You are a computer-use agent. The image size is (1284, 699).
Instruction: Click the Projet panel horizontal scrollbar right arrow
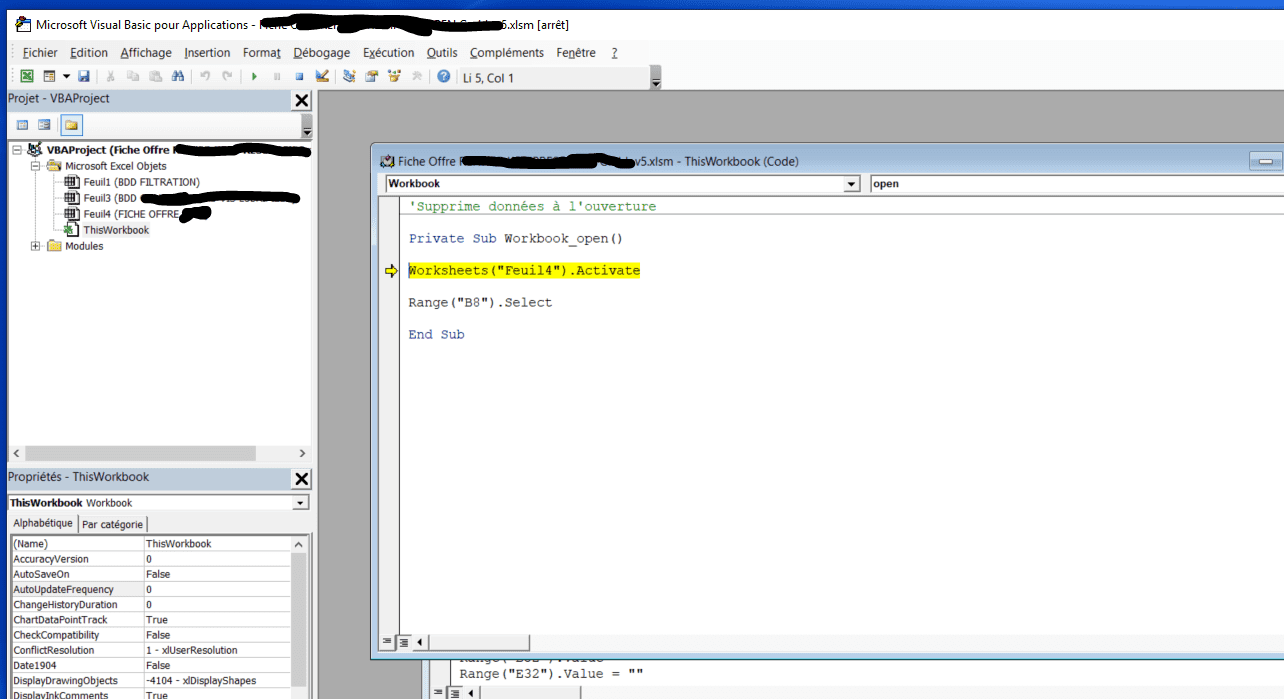(303, 453)
